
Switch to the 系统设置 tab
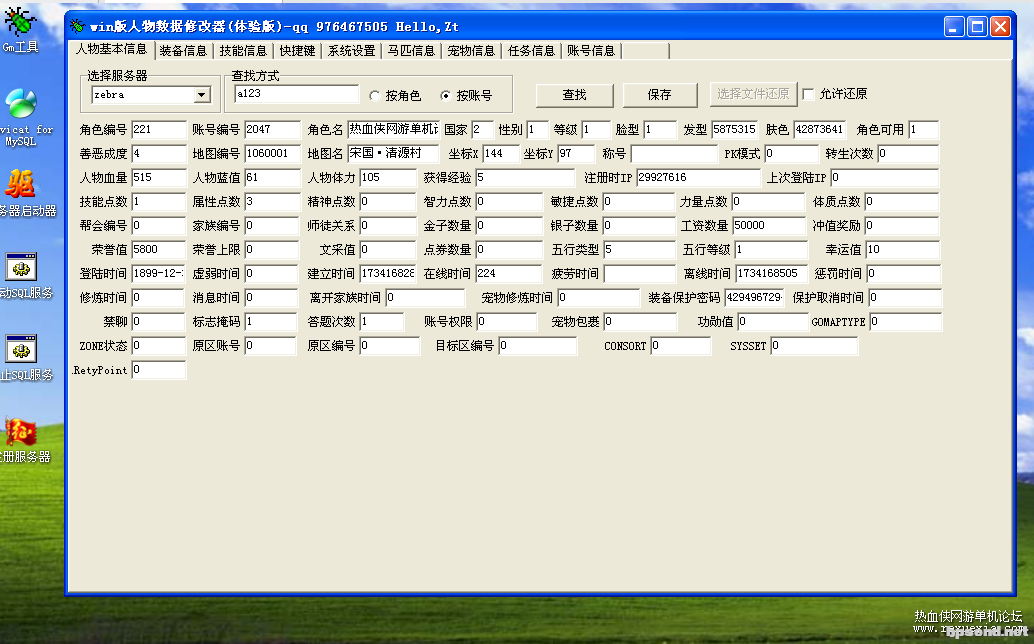(x=351, y=51)
